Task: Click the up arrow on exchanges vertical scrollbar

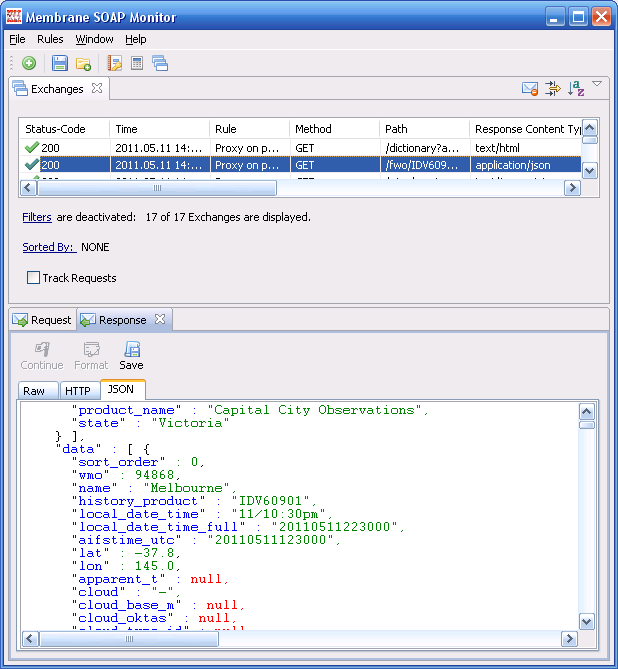Action: [590, 128]
